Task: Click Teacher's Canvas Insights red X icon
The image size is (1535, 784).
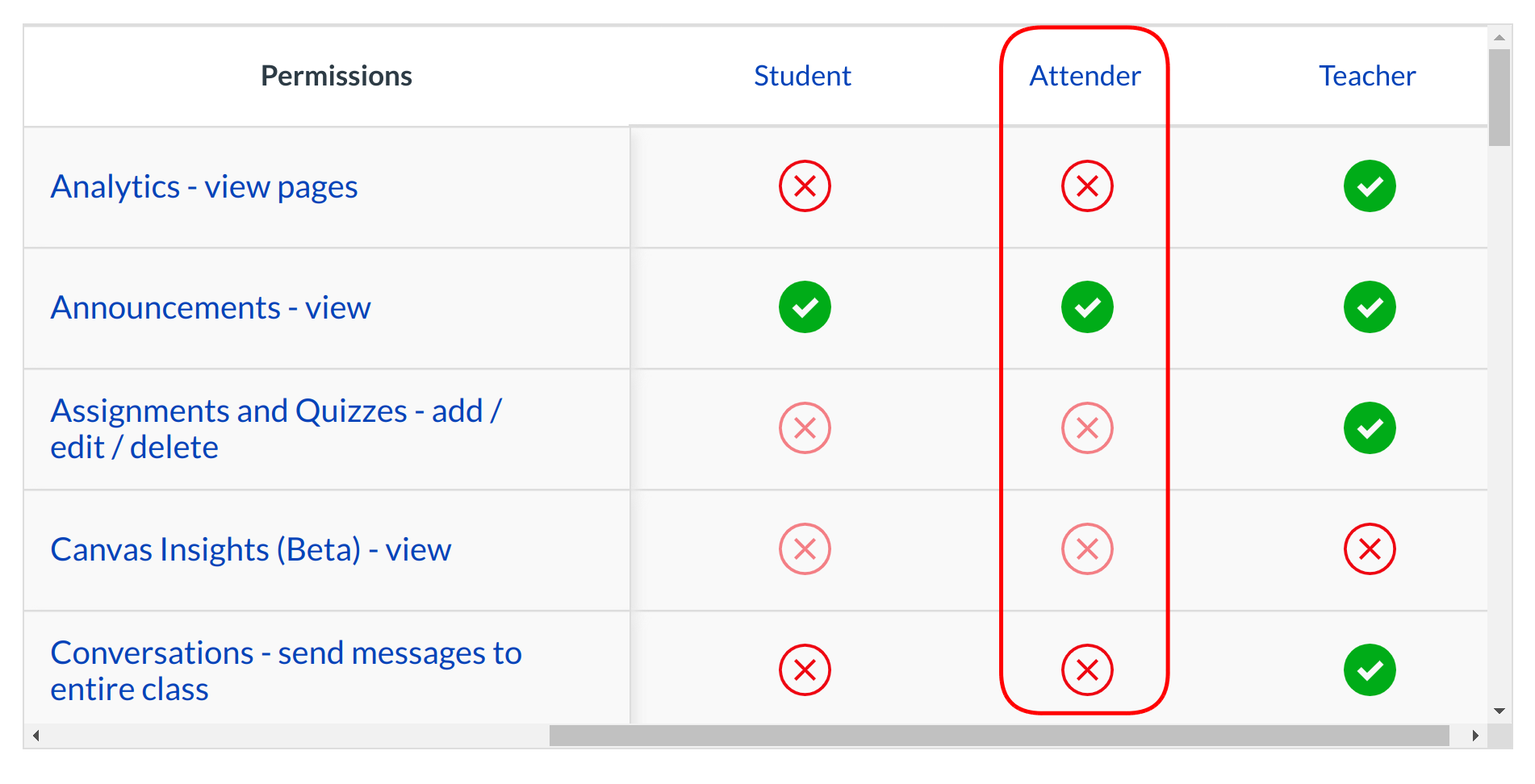Action: pos(1370,549)
